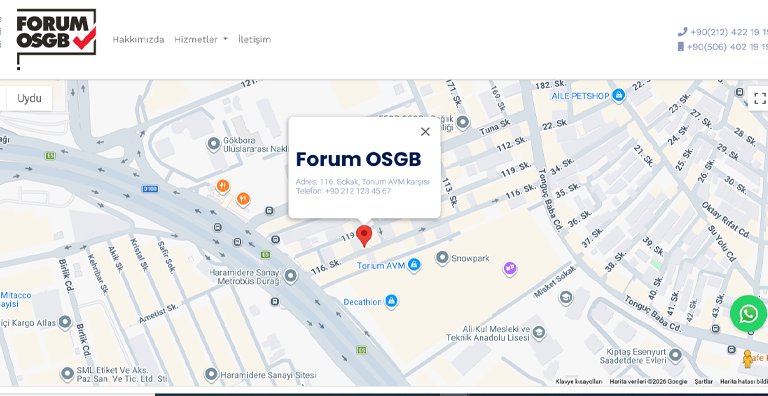The image size is (768, 396).
Task: Click the Telefon line in the info window
Action: pyautogui.click(x=343, y=191)
